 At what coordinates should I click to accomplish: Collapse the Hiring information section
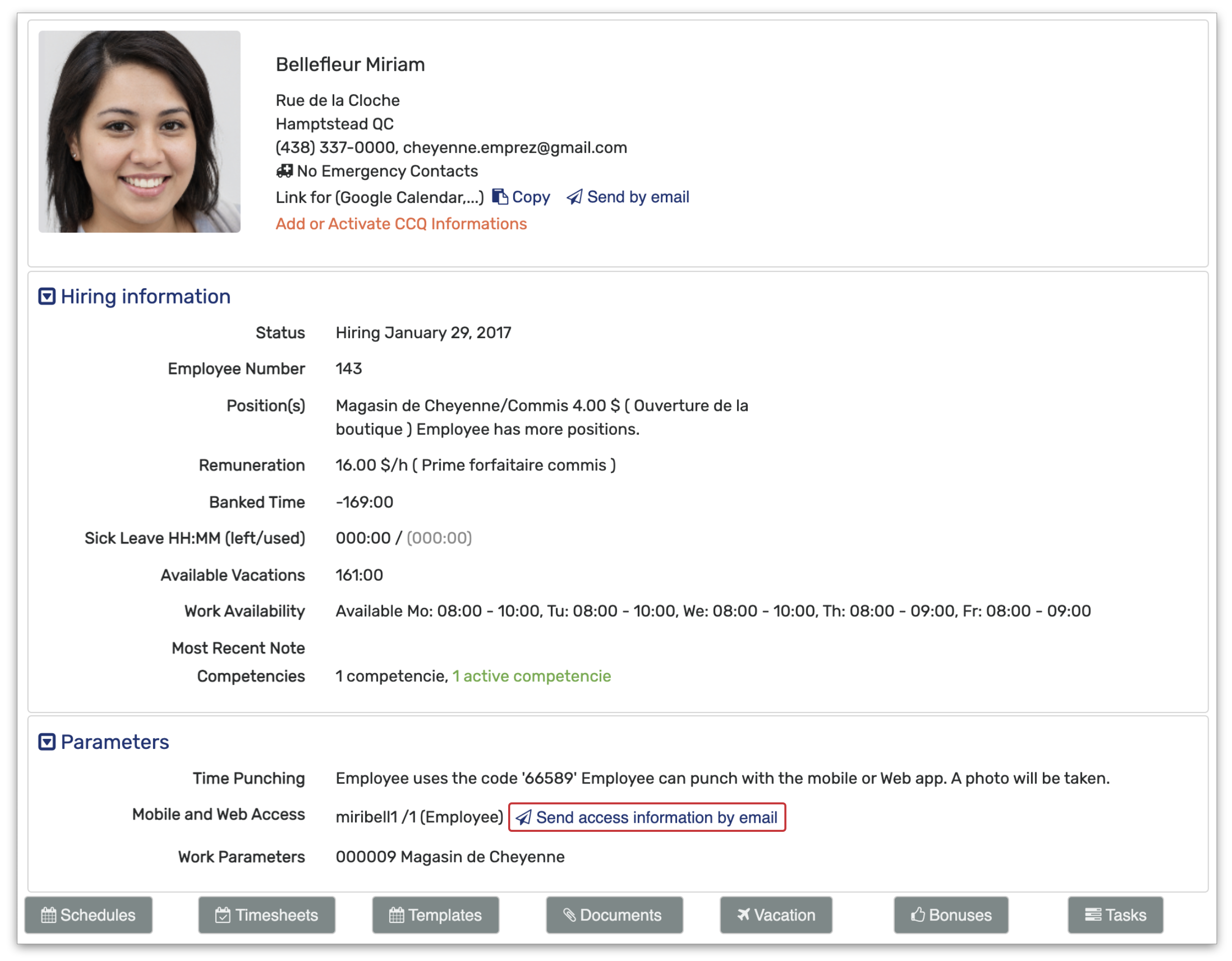click(47, 296)
